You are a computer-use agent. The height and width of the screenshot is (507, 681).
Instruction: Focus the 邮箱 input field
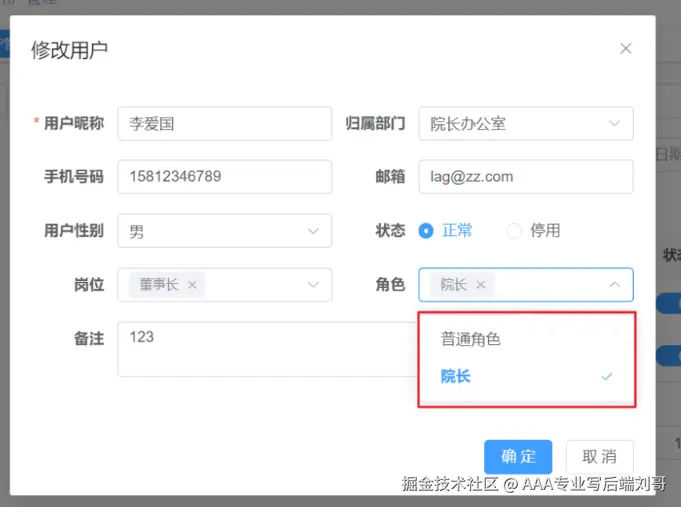526,177
